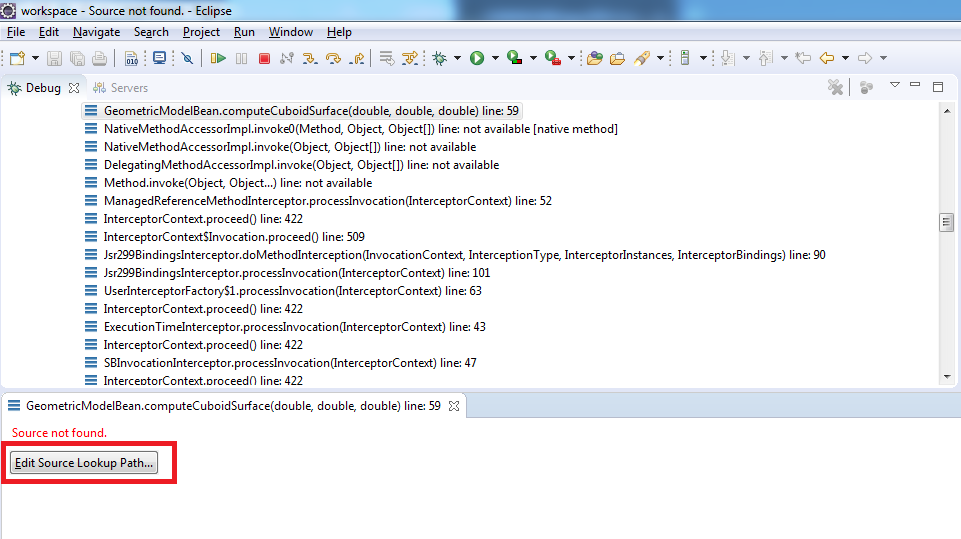Screen dimensions: 961x539
Task: Click the Coverage launch icon
Action: click(x=515, y=58)
